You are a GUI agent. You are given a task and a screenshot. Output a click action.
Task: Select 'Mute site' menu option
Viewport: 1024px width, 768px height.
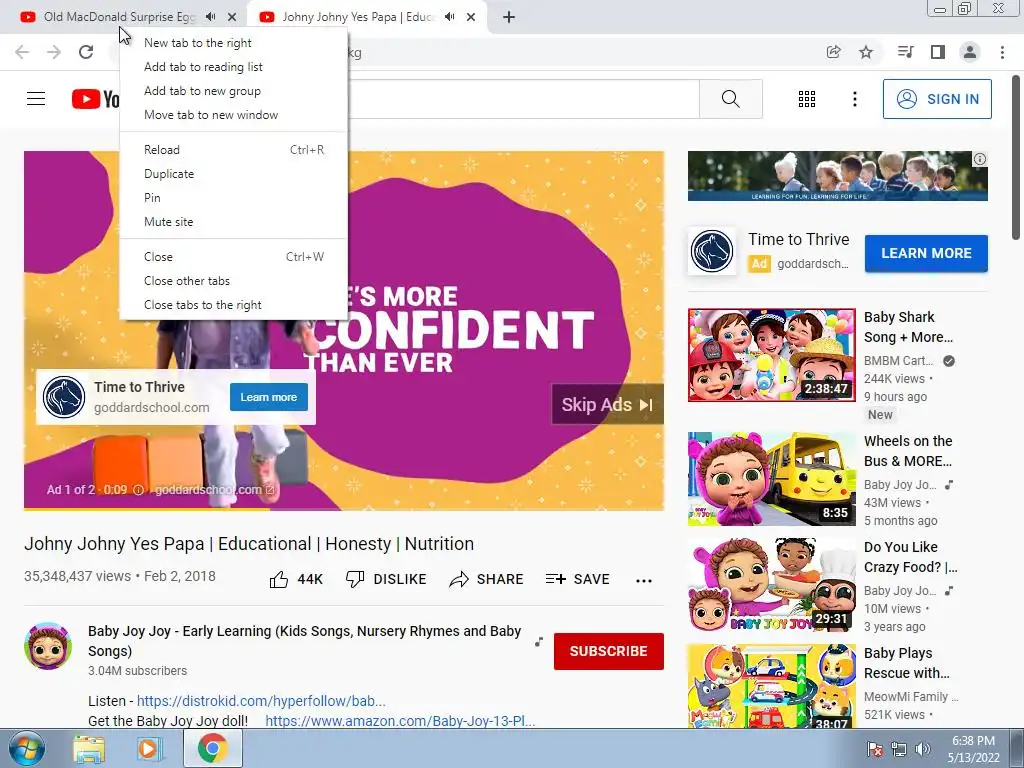tap(233, 222)
